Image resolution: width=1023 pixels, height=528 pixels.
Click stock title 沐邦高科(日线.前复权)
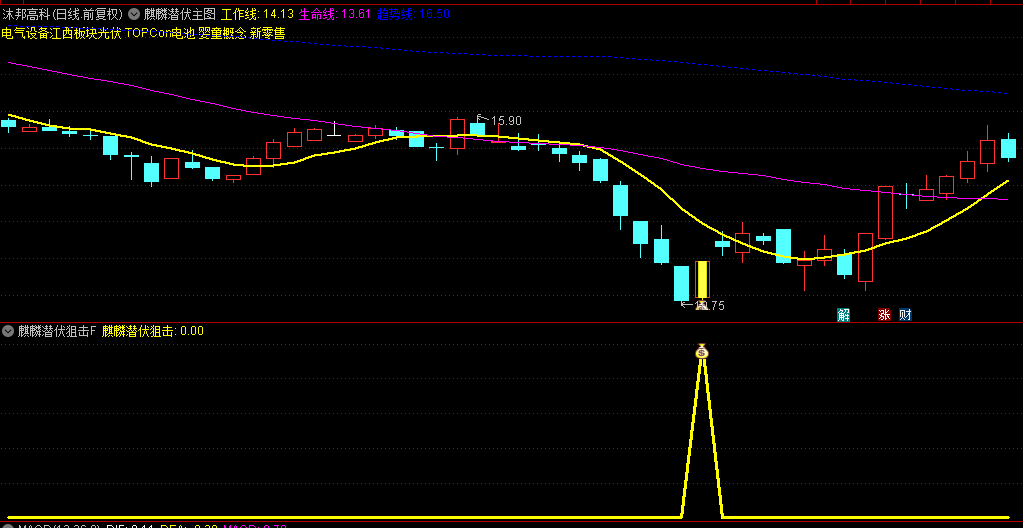[63, 14]
